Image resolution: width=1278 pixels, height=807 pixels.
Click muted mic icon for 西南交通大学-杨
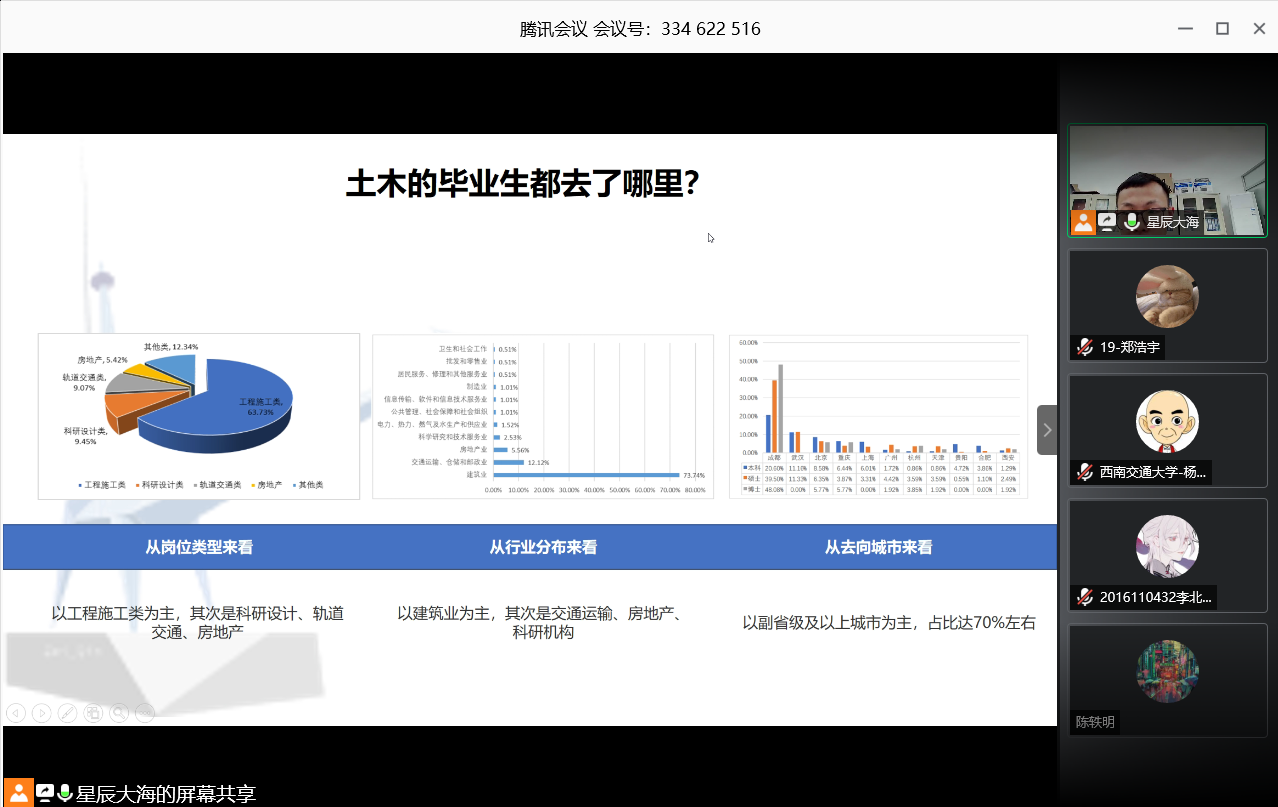click(x=1084, y=472)
